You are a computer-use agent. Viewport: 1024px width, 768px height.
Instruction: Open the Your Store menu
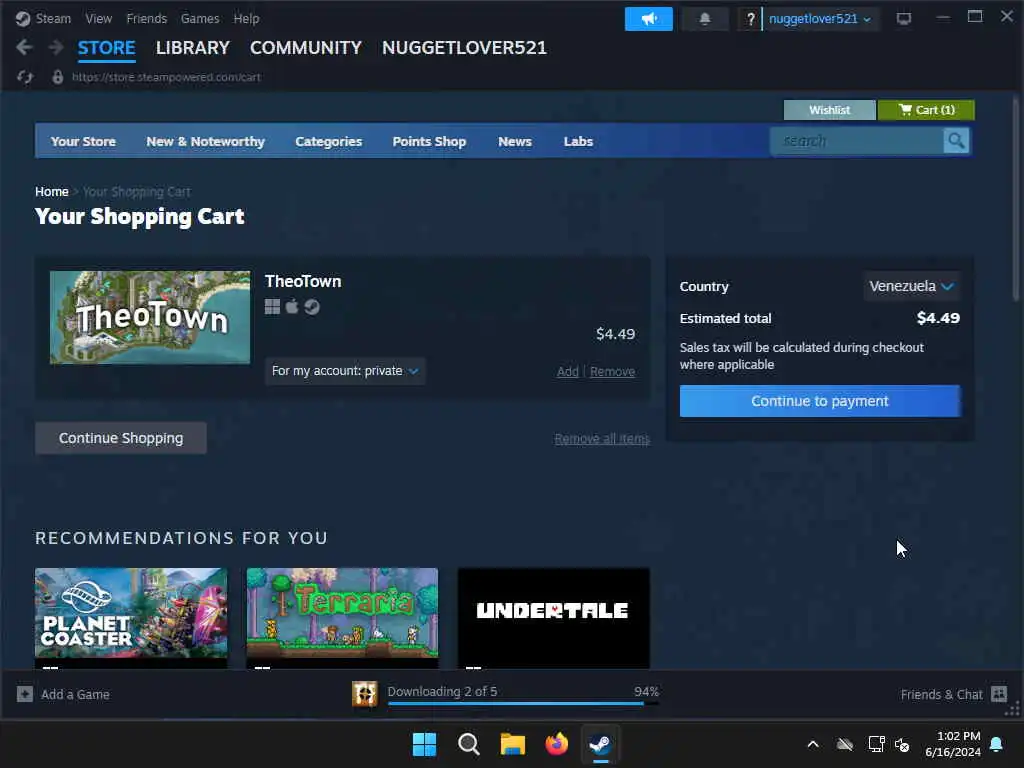pyautogui.click(x=83, y=141)
